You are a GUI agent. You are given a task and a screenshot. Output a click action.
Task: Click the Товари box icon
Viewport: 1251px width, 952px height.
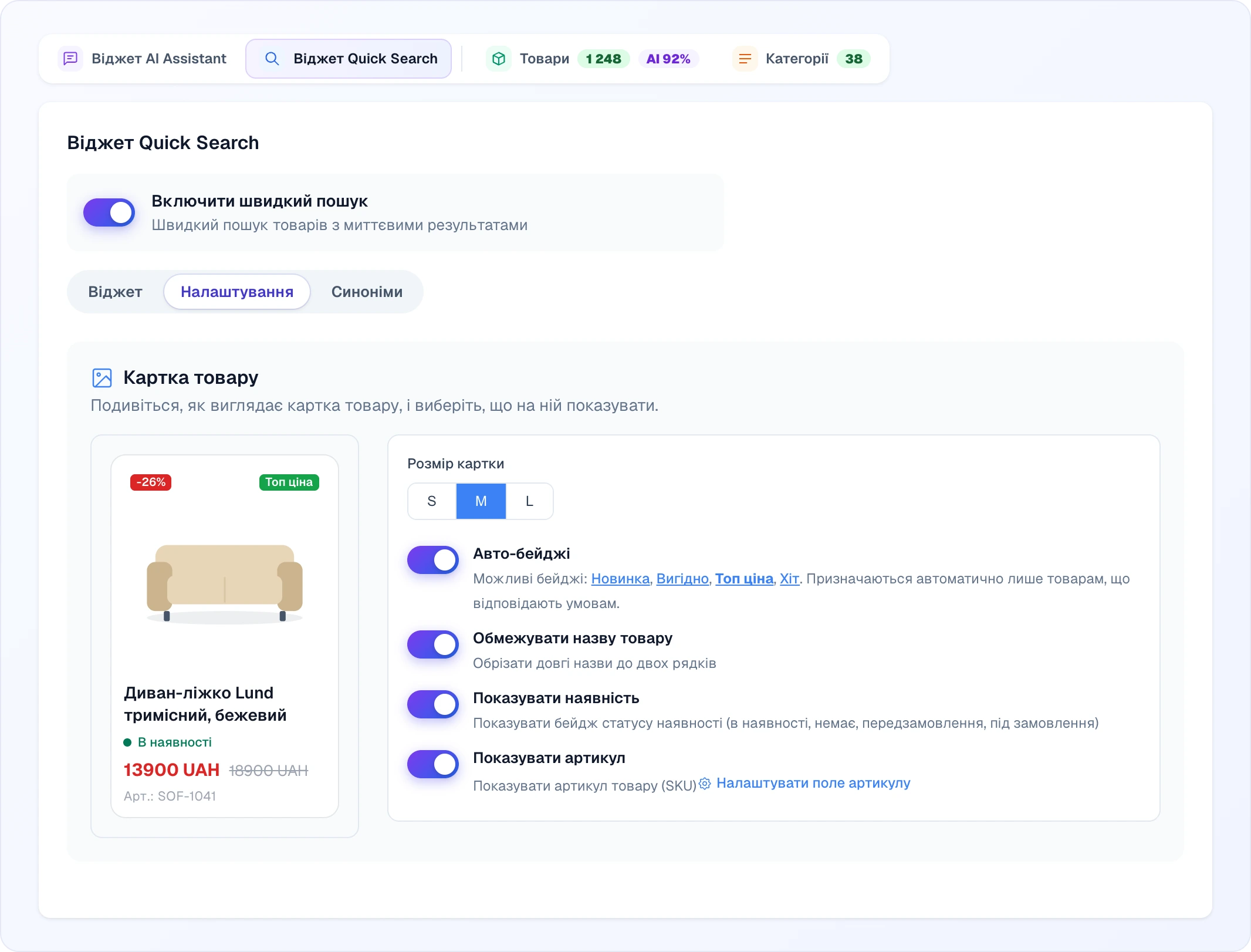point(499,59)
